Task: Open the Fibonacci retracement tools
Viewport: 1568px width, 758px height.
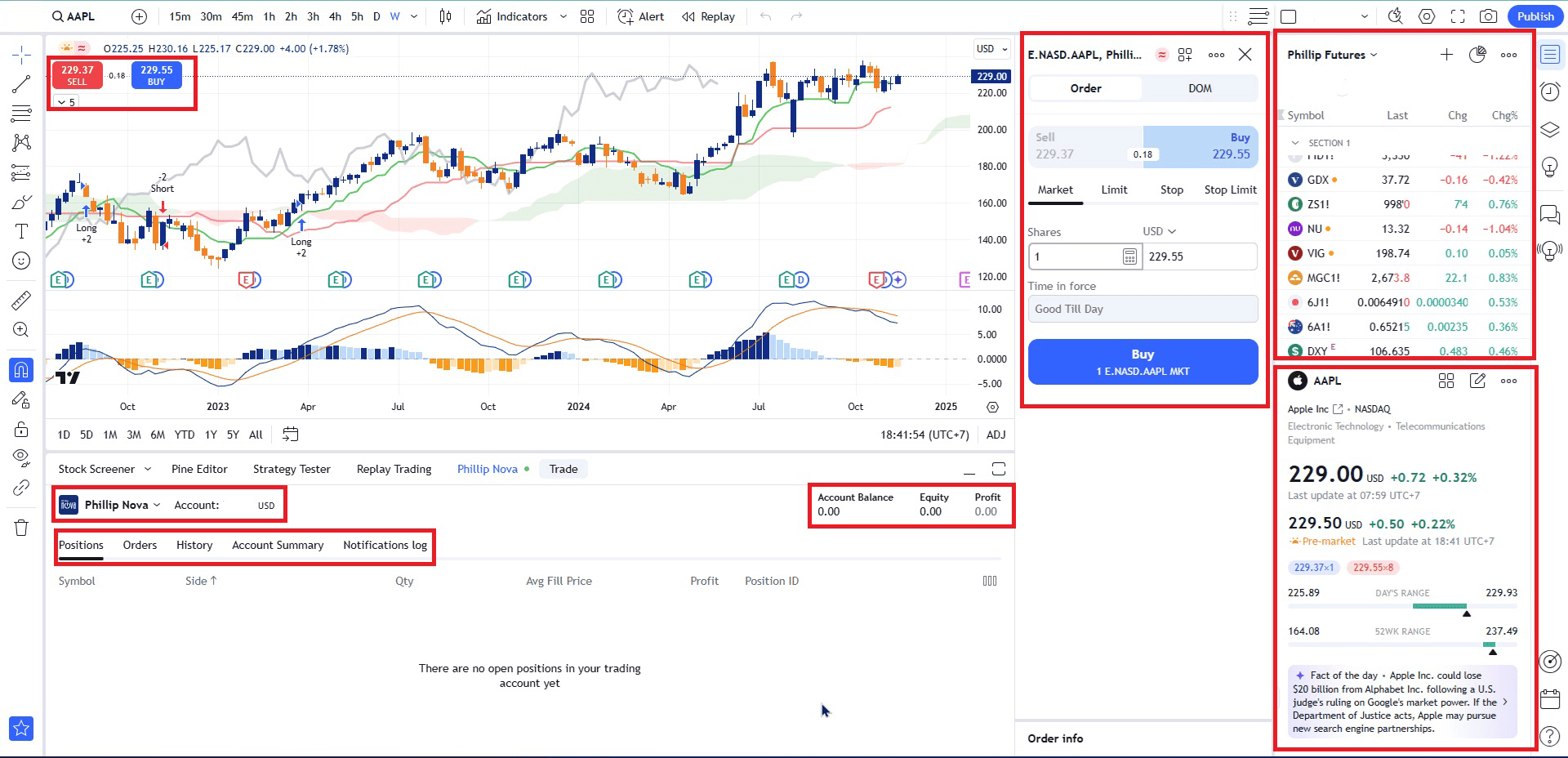Action: click(21, 114)
